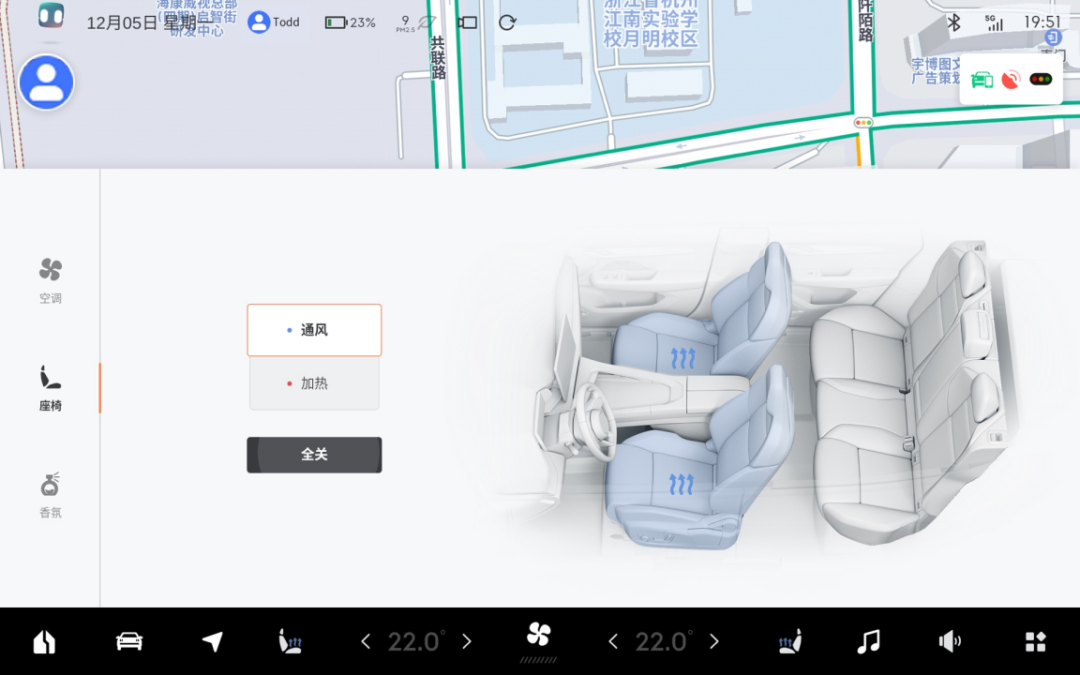
Task: Increase right side temperature with right arrow
Action: 714,642
